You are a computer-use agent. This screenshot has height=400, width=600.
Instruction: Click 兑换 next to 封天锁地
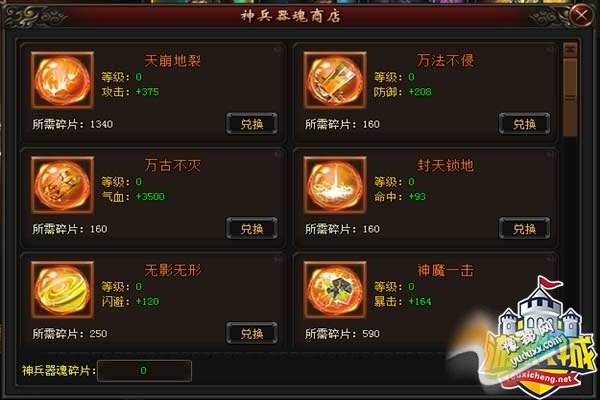pyautogui.click(x=524, y=229)
